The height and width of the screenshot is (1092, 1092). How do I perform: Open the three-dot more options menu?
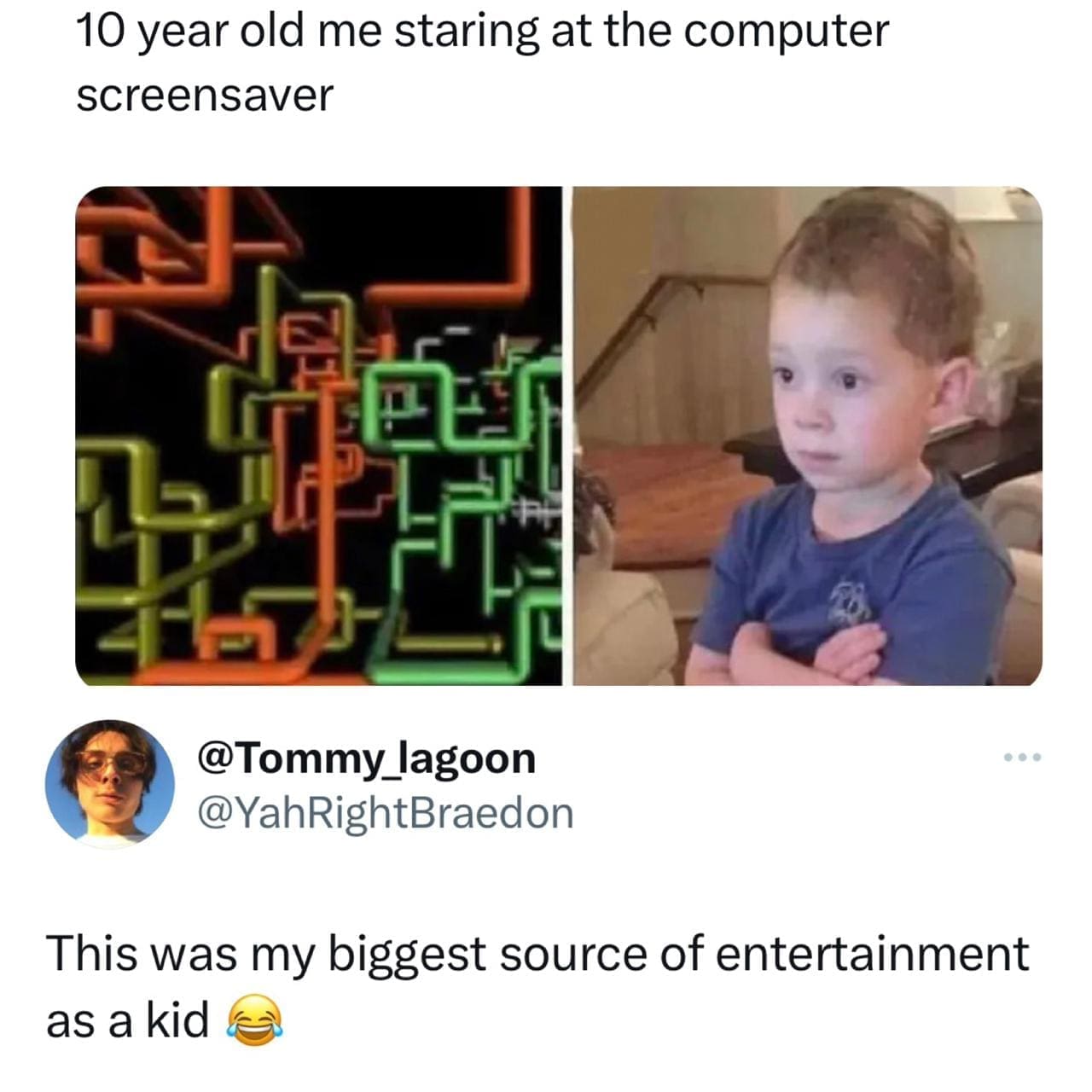(x=1023, y=758)
